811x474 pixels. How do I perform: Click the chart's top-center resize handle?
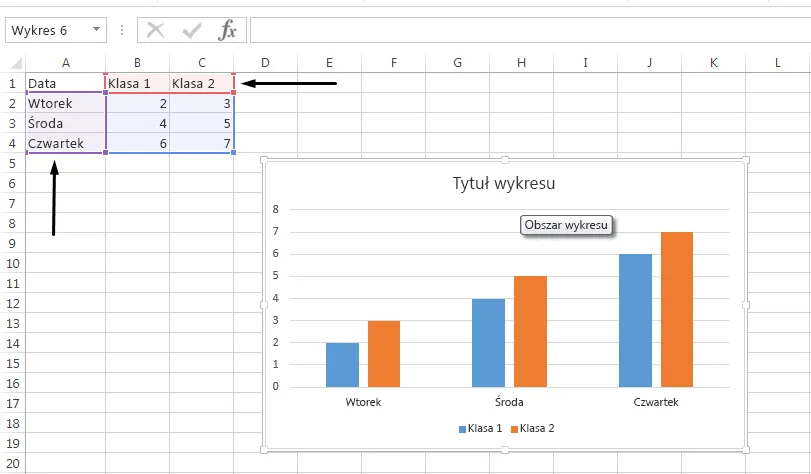[504, 160]
